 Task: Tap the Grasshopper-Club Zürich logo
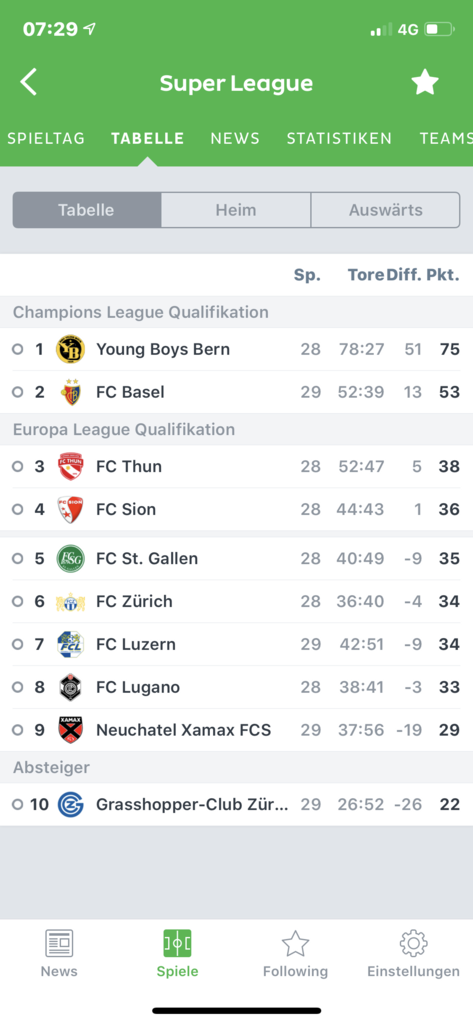click(71, 805)
